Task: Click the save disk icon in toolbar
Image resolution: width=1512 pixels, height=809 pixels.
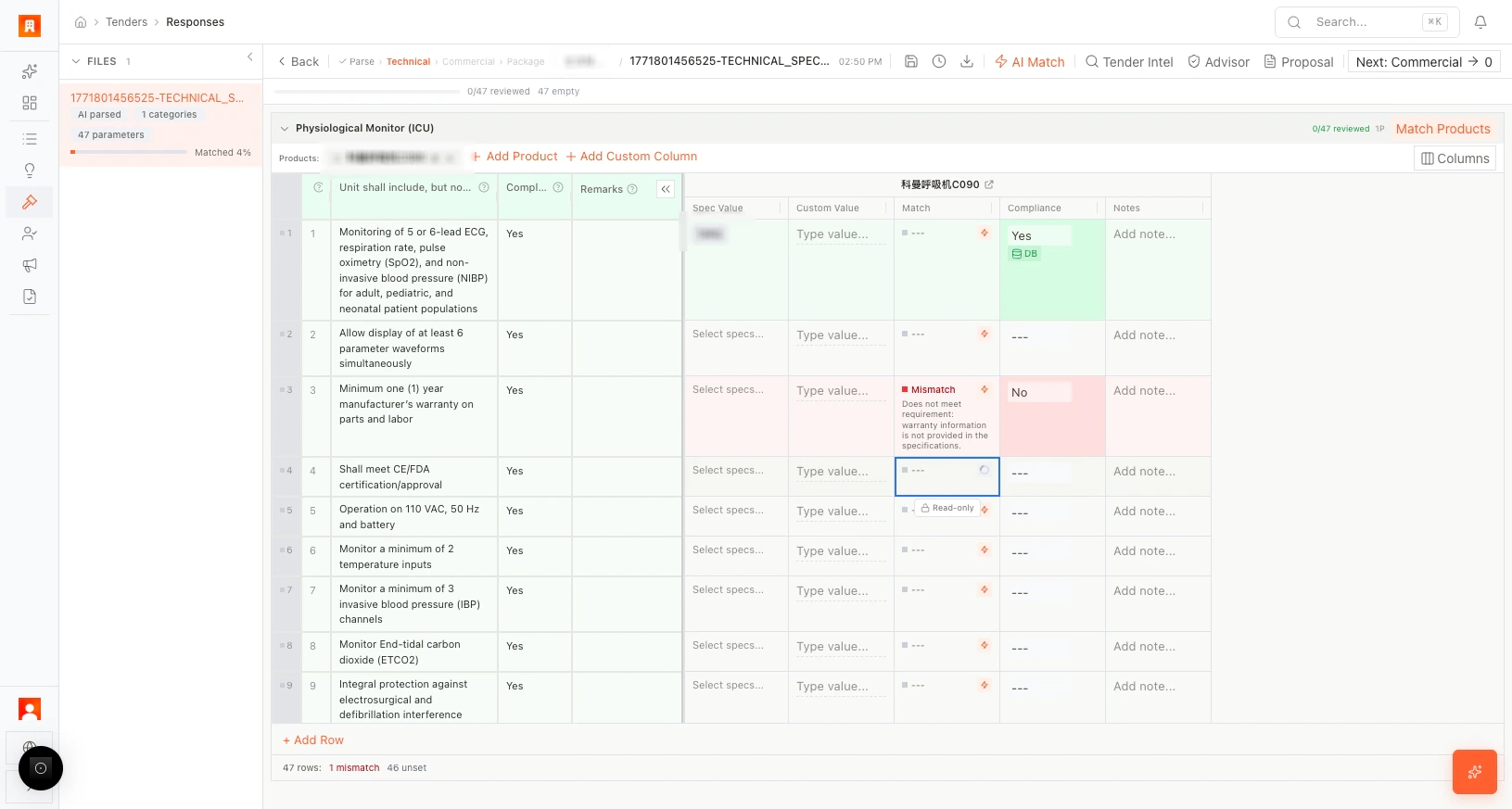Action: point(911,61)
